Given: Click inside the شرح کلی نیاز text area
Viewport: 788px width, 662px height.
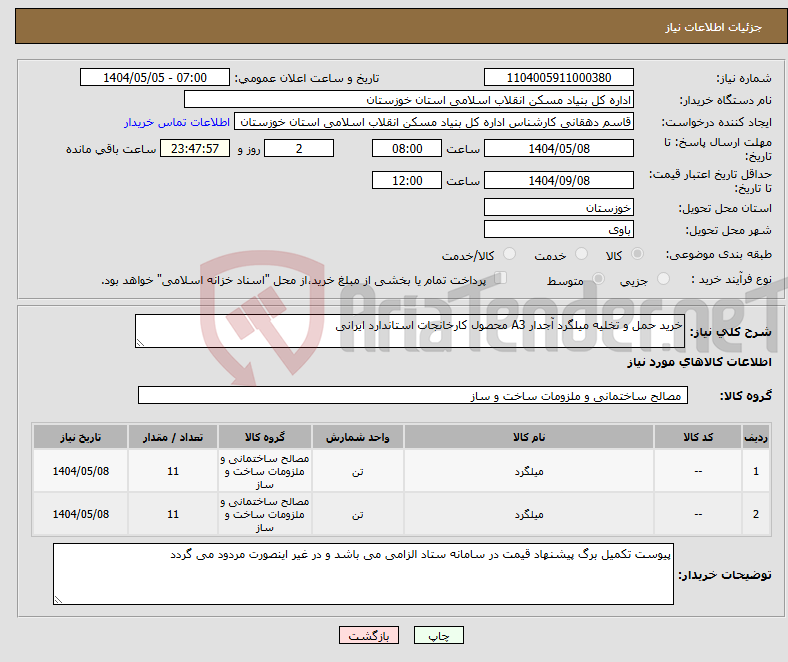Looking at the screenshot, I should point(417,332).
